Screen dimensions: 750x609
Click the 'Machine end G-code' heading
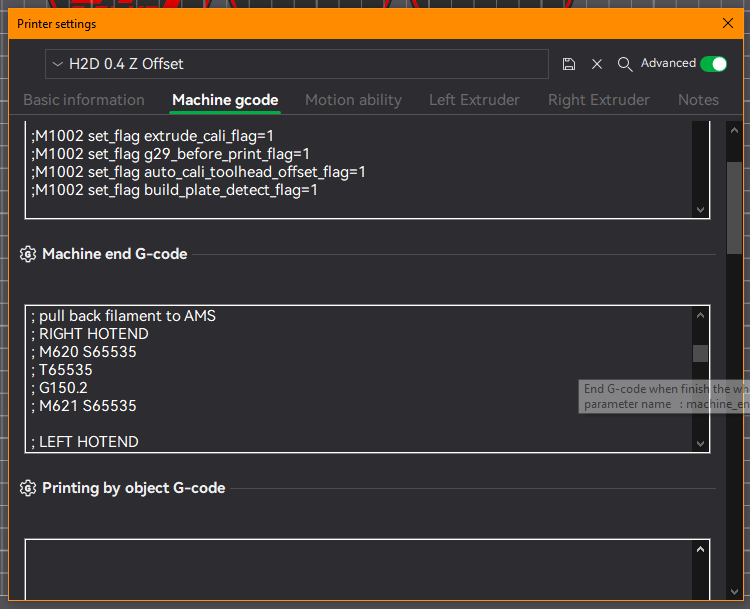114,254
